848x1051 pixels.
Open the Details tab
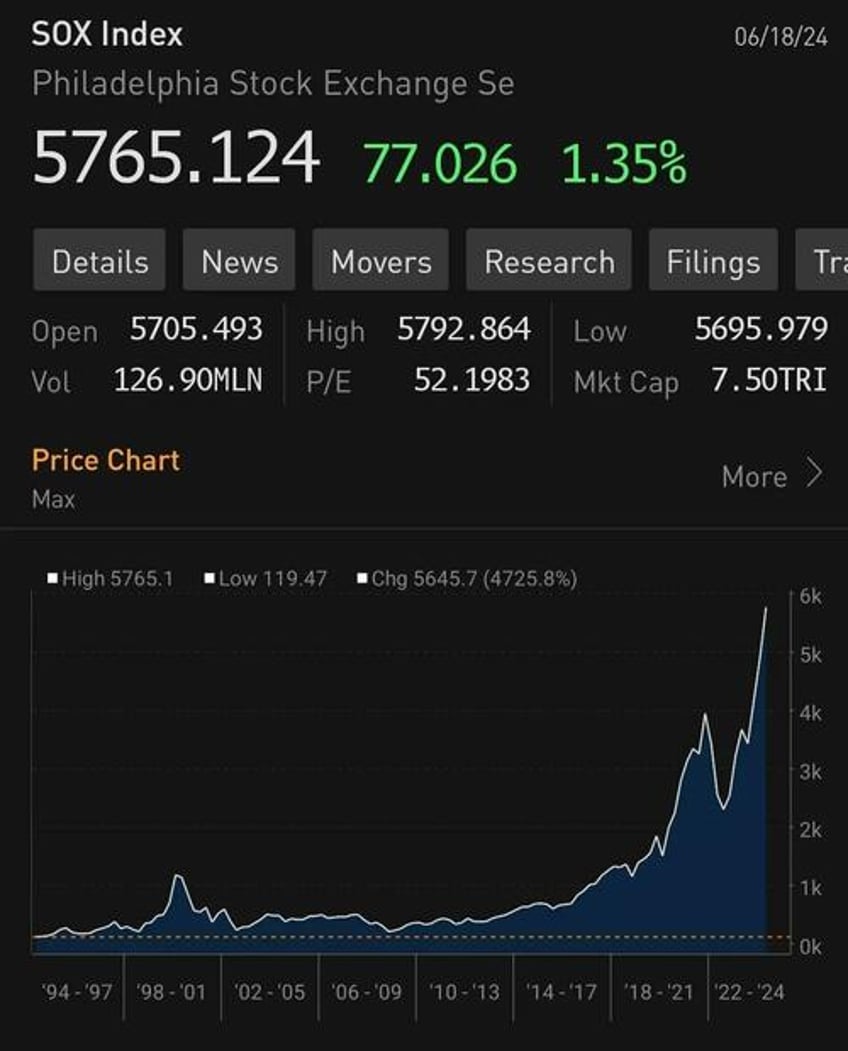(99, 260)
